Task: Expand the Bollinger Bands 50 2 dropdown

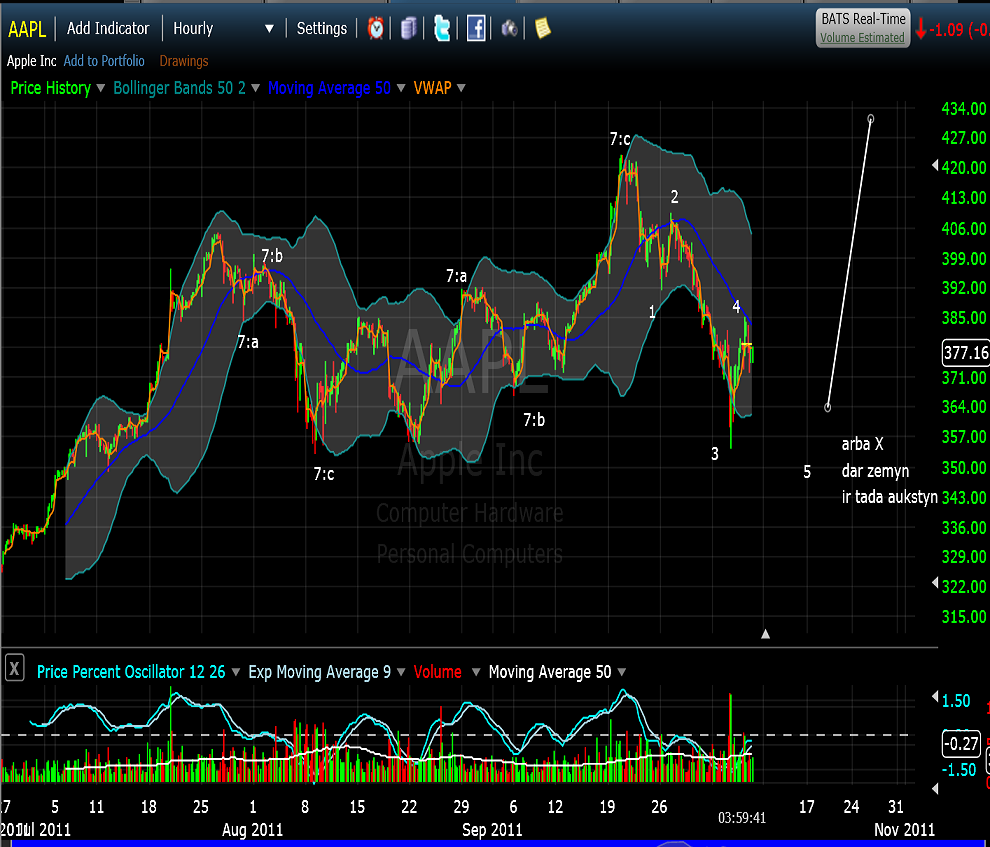Action: [255, 88]
